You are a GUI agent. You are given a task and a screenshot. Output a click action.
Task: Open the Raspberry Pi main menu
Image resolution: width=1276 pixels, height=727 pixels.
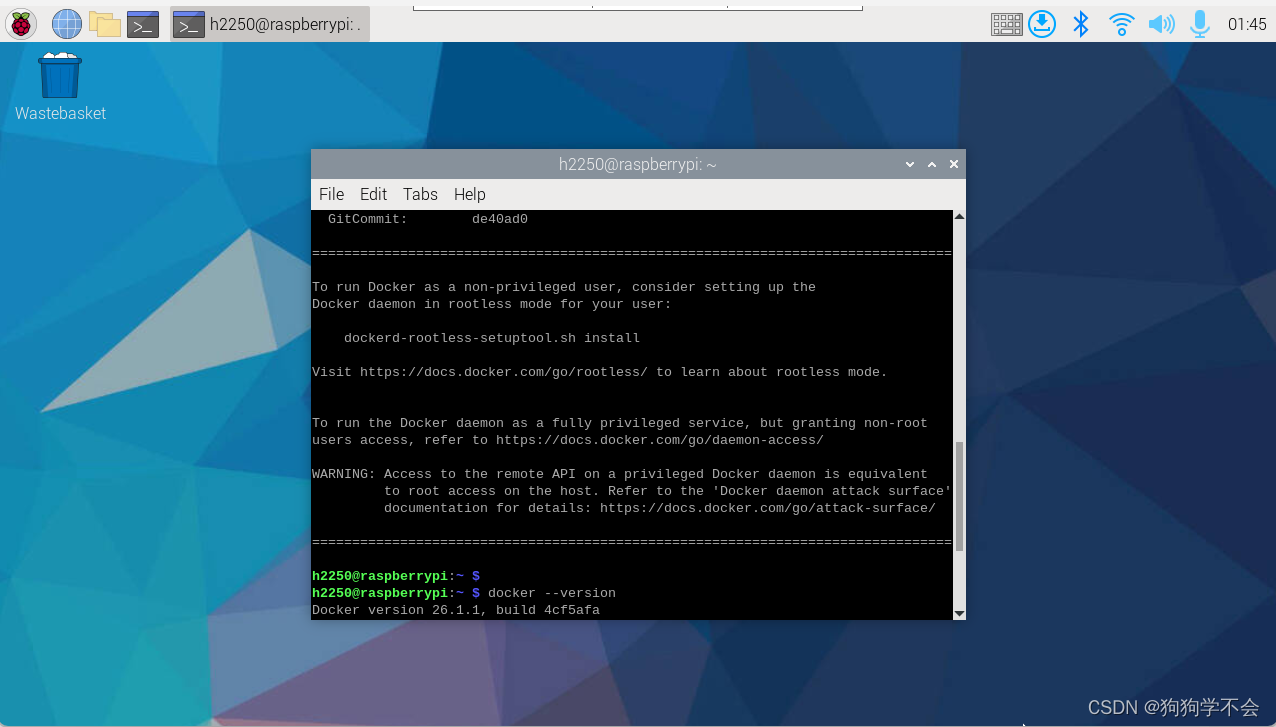click(21, 24)
